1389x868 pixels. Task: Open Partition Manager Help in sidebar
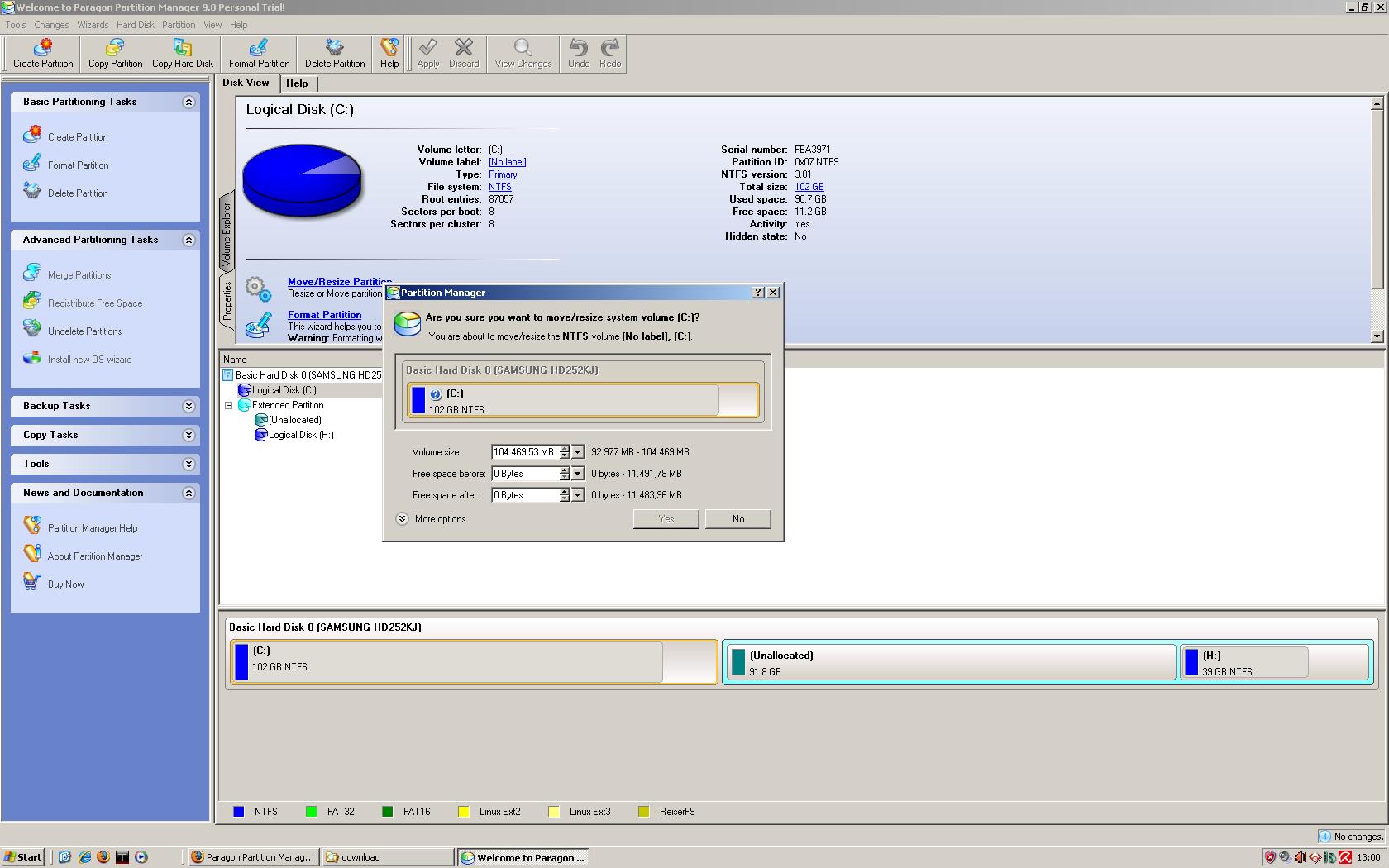tap(80, 527)
